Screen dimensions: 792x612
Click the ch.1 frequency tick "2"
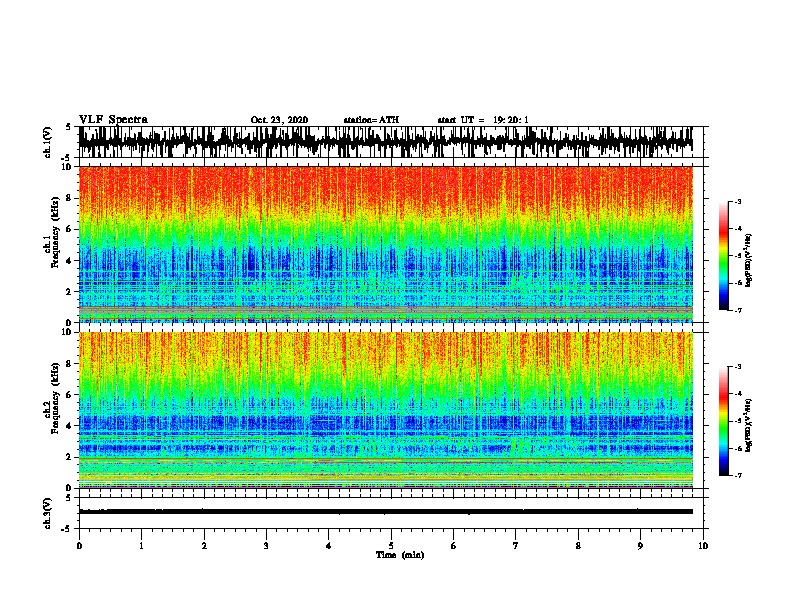click(70, 292)
